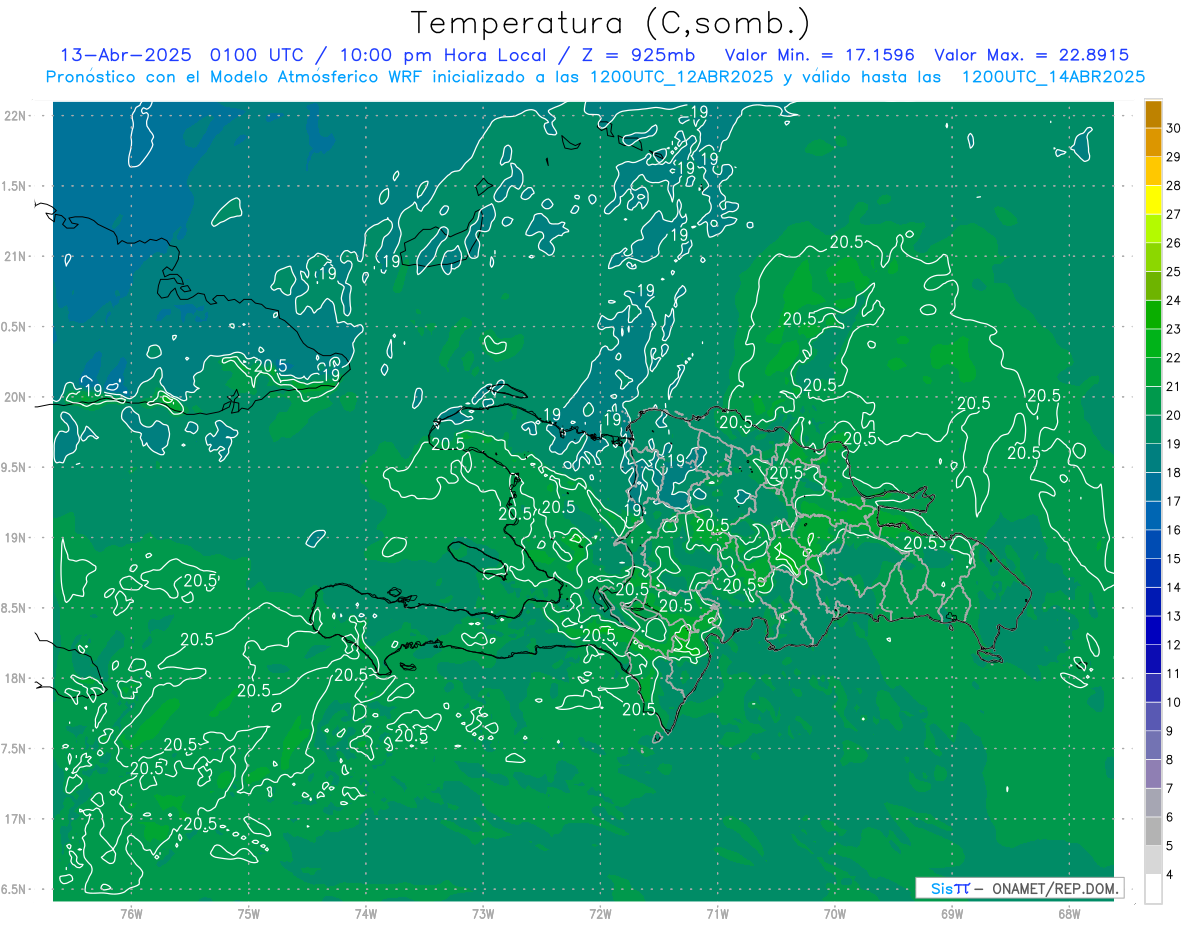Click the "18N" latitude axis label
Image resolution: width=1200 pixels, height=927 pixels.
(x=17, y=678)
